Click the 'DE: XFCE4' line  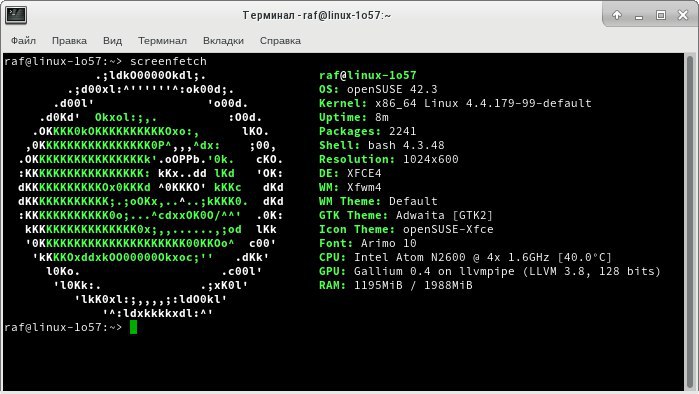(350, 173)
